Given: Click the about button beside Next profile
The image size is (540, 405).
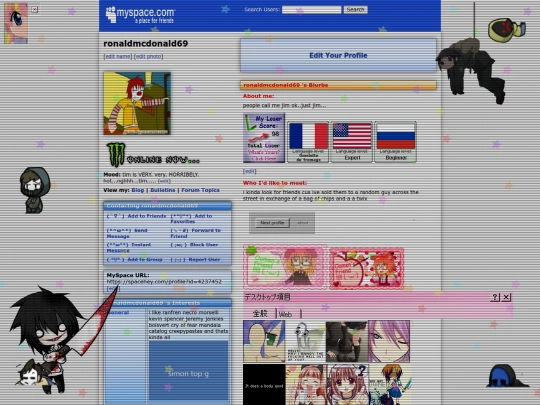Looking at the screenshot, I should coord(303,223).
